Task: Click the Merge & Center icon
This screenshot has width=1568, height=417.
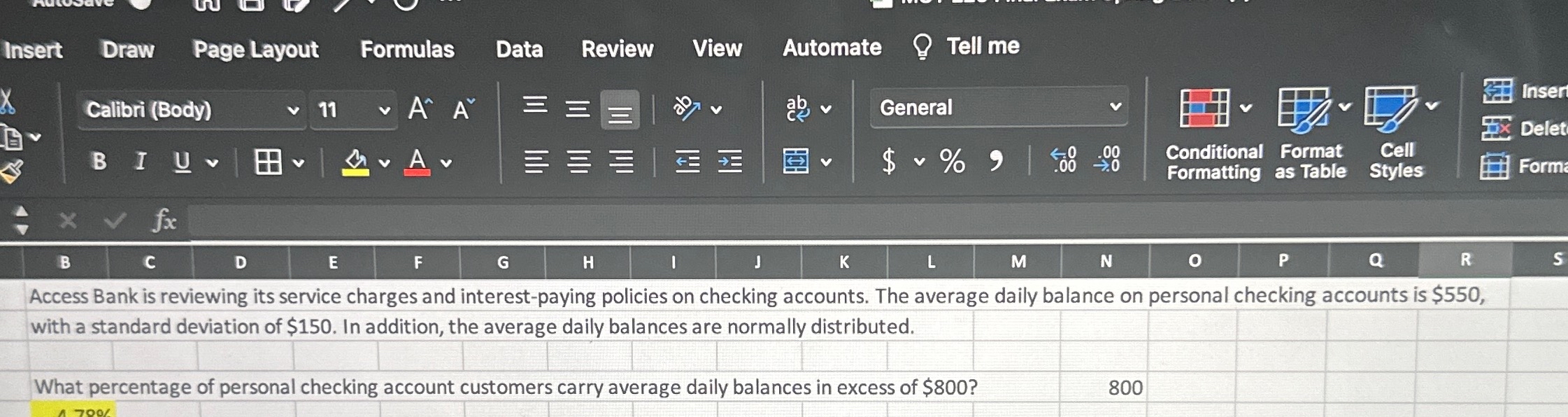Action: point(796,162)
